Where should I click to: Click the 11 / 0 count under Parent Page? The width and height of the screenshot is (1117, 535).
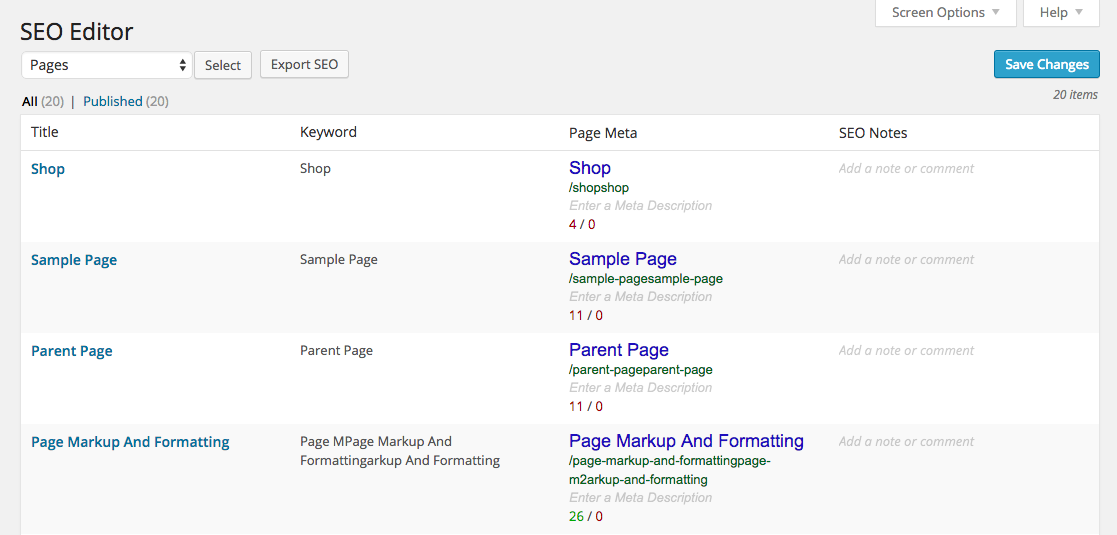click(x=586, y=407)
